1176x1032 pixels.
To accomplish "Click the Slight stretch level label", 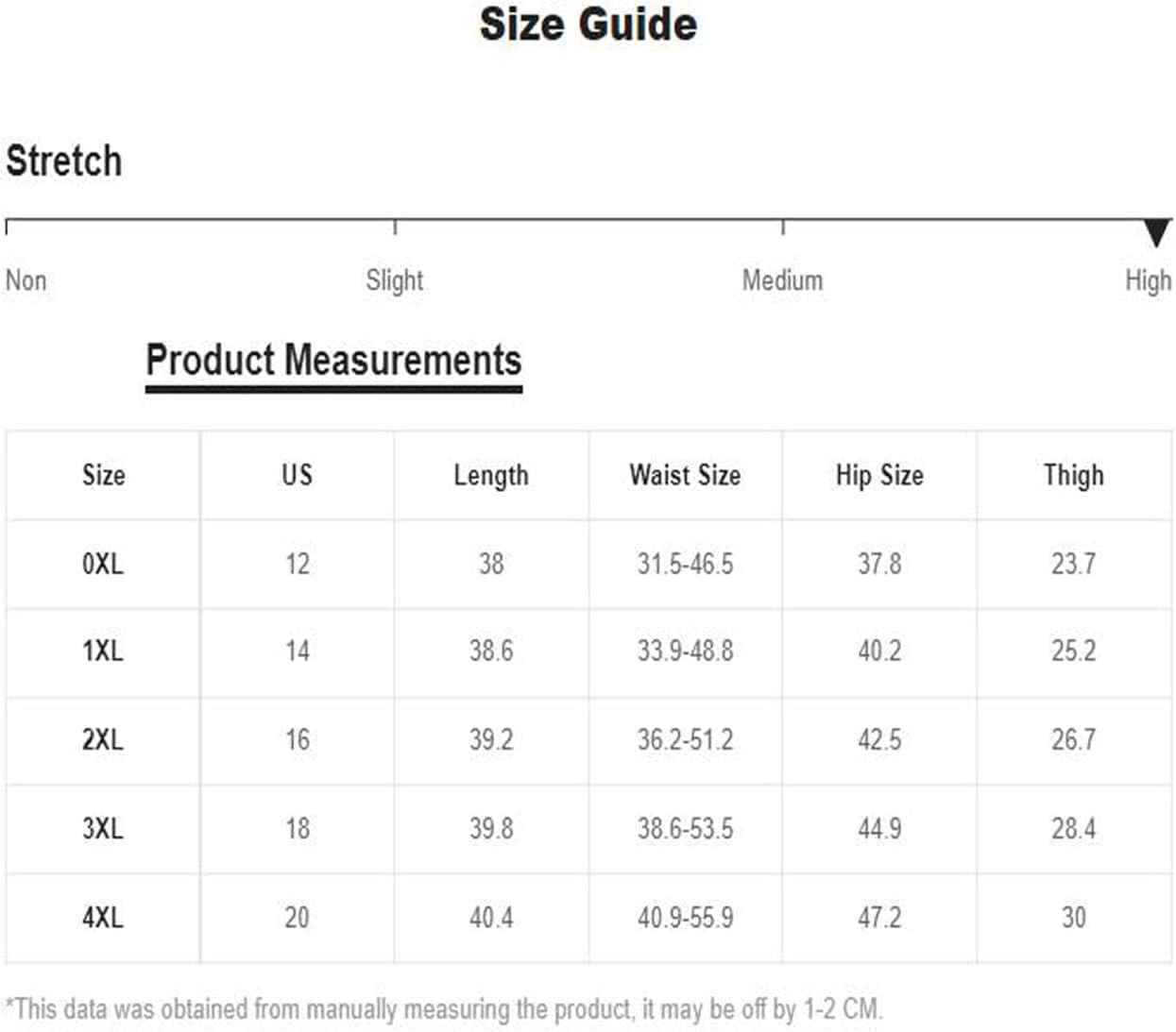I will (395, 280).
